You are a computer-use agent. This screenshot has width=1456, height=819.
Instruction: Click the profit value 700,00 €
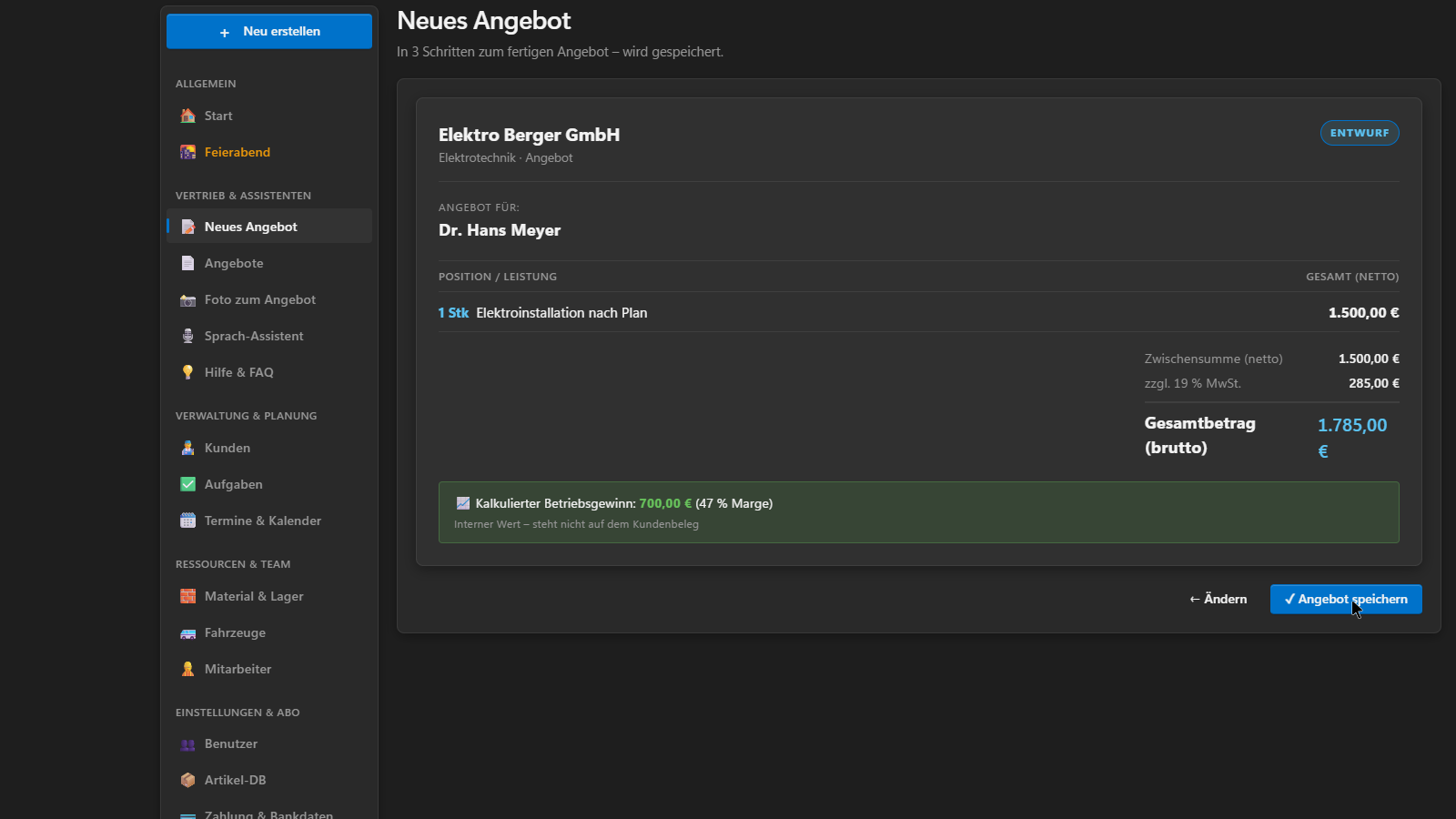(665, 503)
